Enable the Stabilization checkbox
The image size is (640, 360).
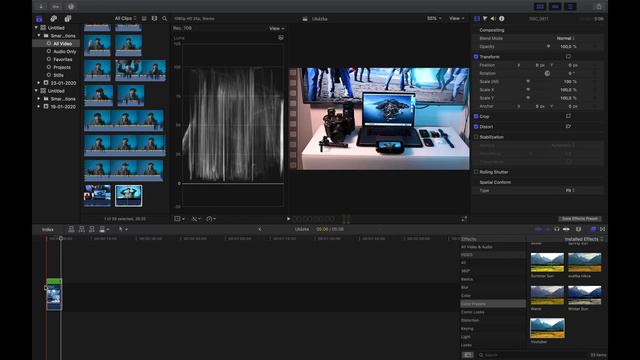[476, 137]
